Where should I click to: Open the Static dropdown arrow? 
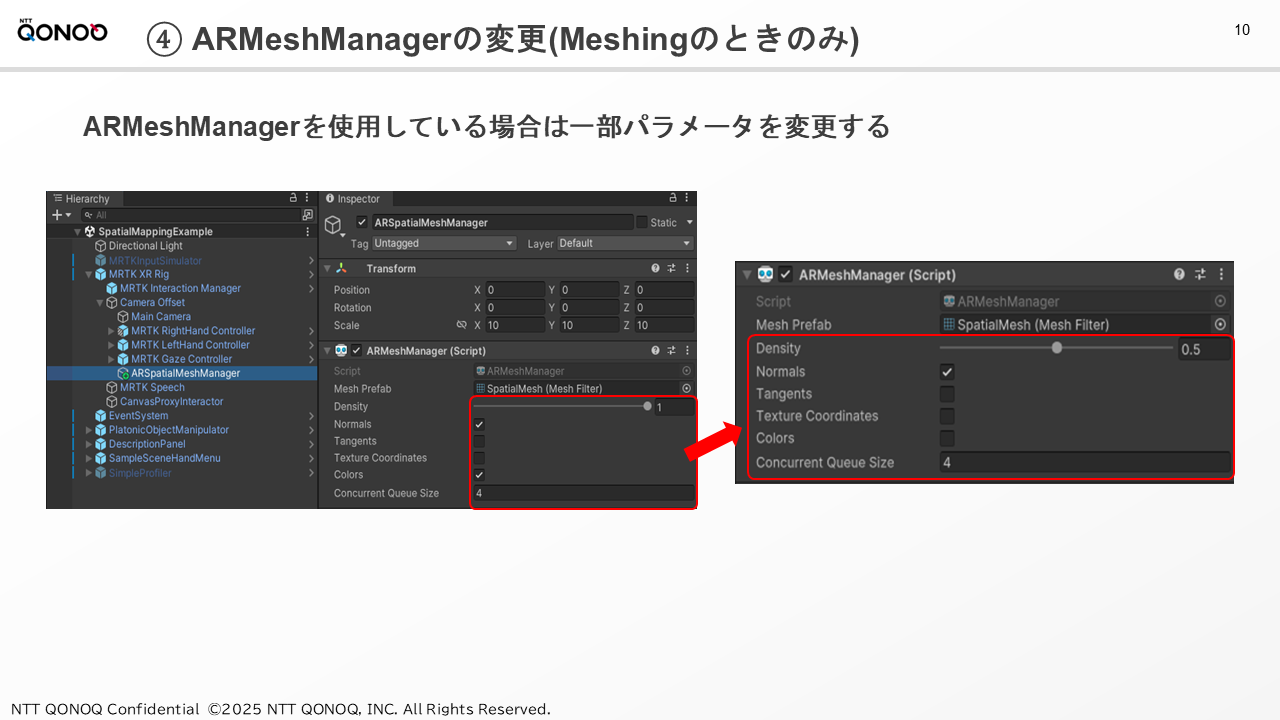[x=689, y=222]
